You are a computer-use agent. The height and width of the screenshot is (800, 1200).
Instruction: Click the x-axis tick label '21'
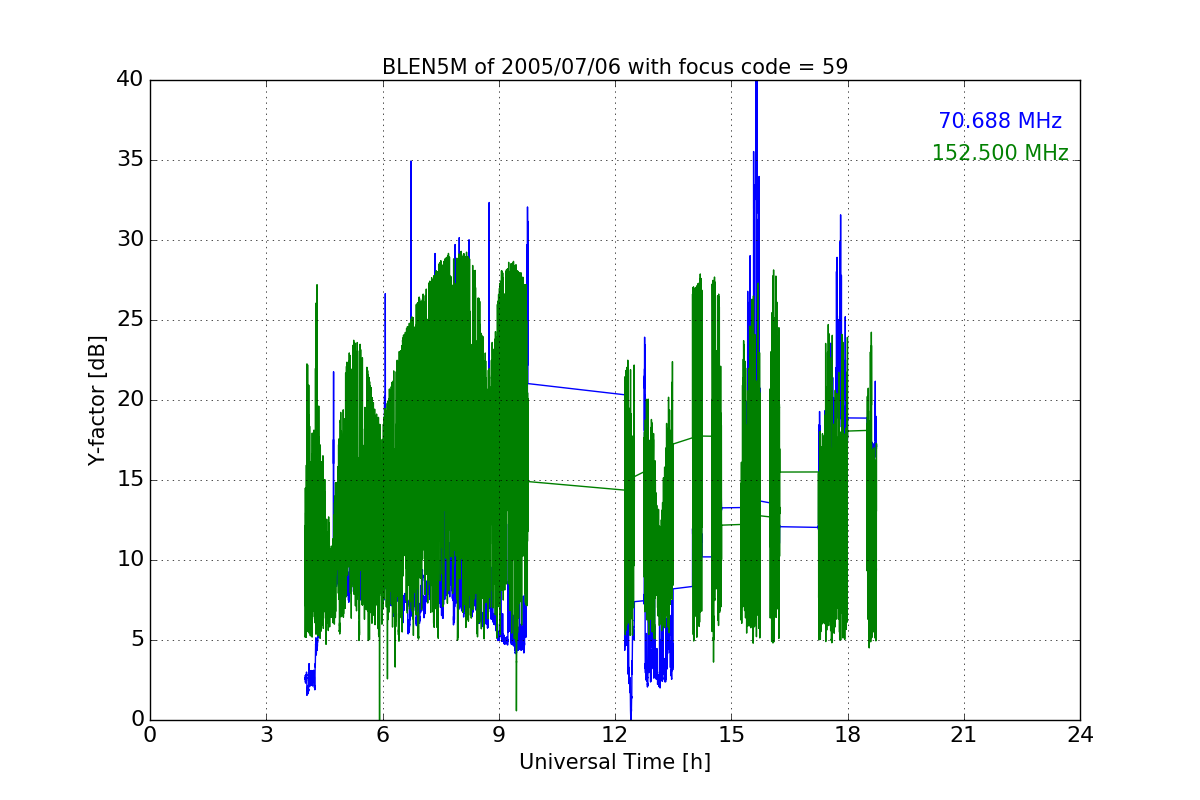point(964,734)
